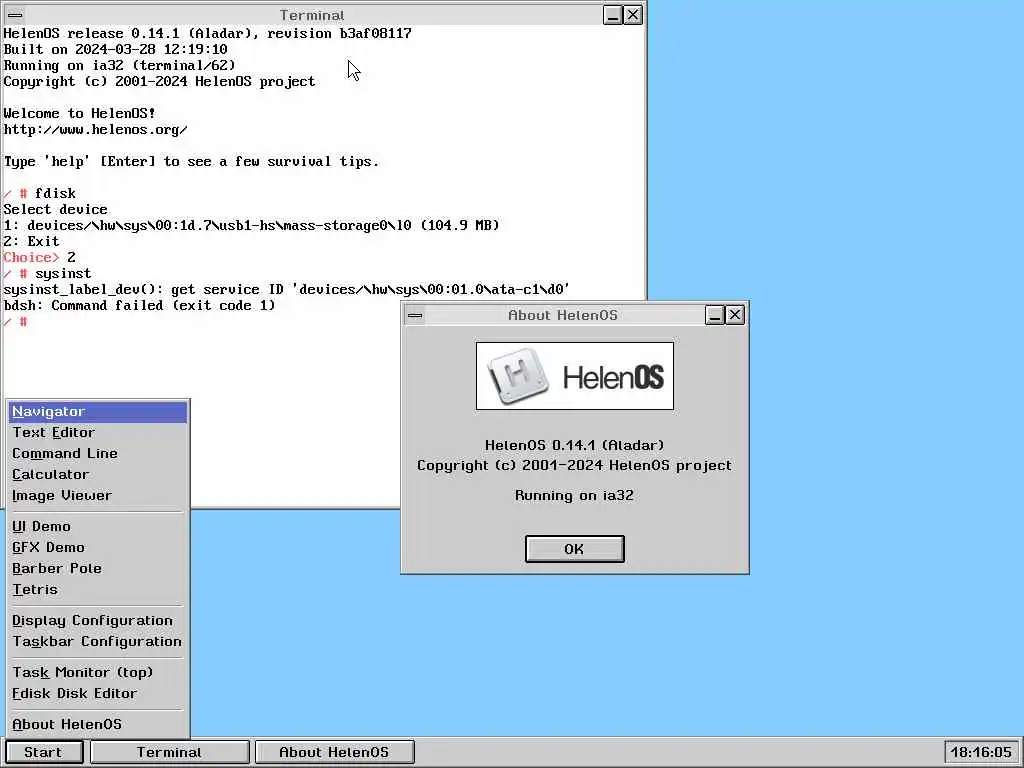Screen dimensions: 1024x768
Task: Click the dialog copyright 2001-2024 line
Action: 575,466
